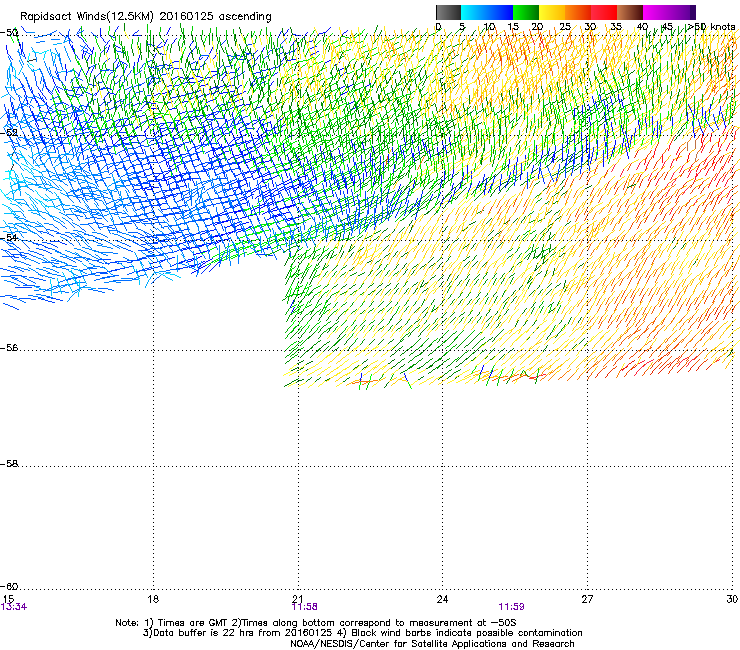This screenshot has width=740, height=650.
Task: Click the '40' label under the color scale
Action: click(642, 27)
